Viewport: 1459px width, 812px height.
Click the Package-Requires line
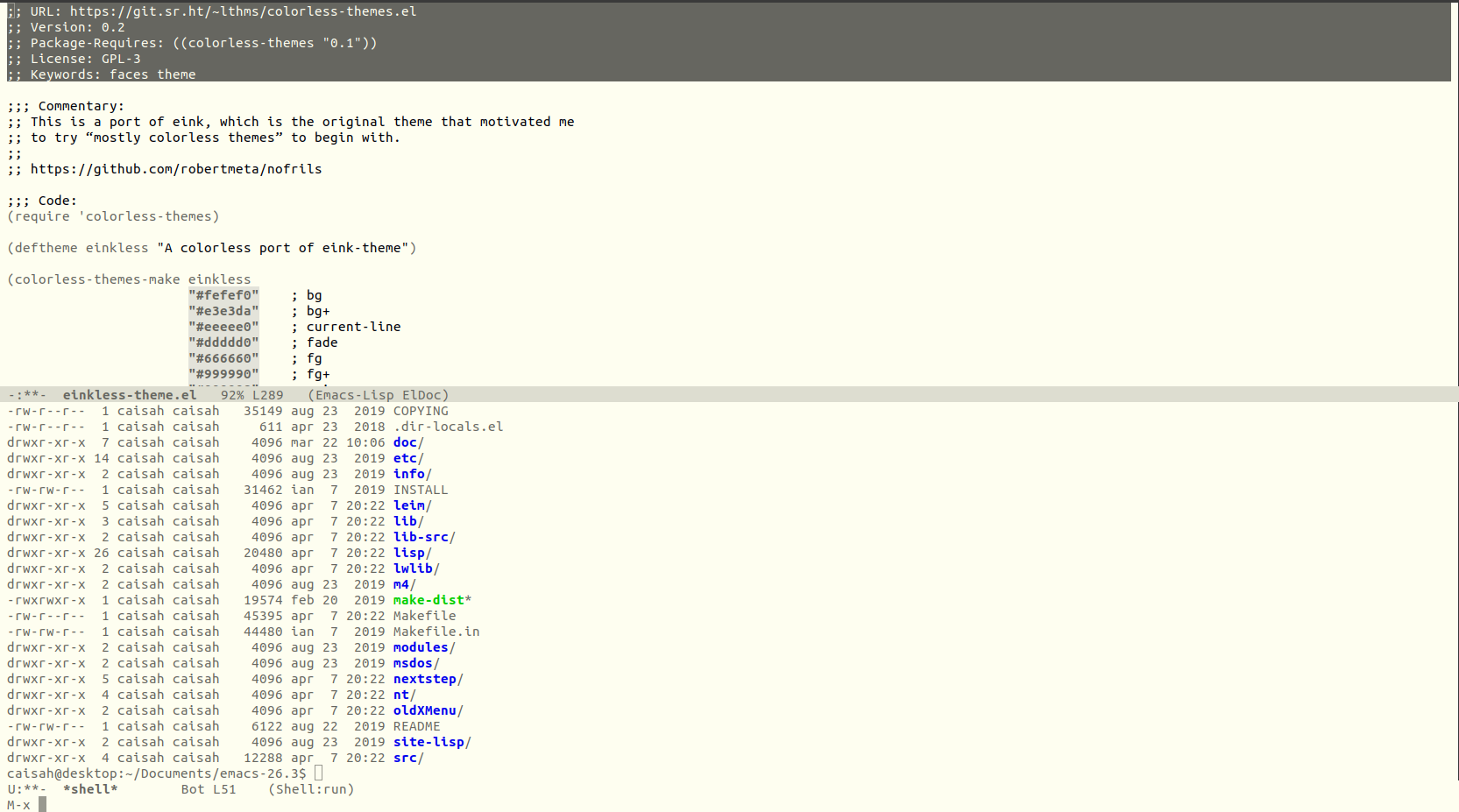pos(192,43)
